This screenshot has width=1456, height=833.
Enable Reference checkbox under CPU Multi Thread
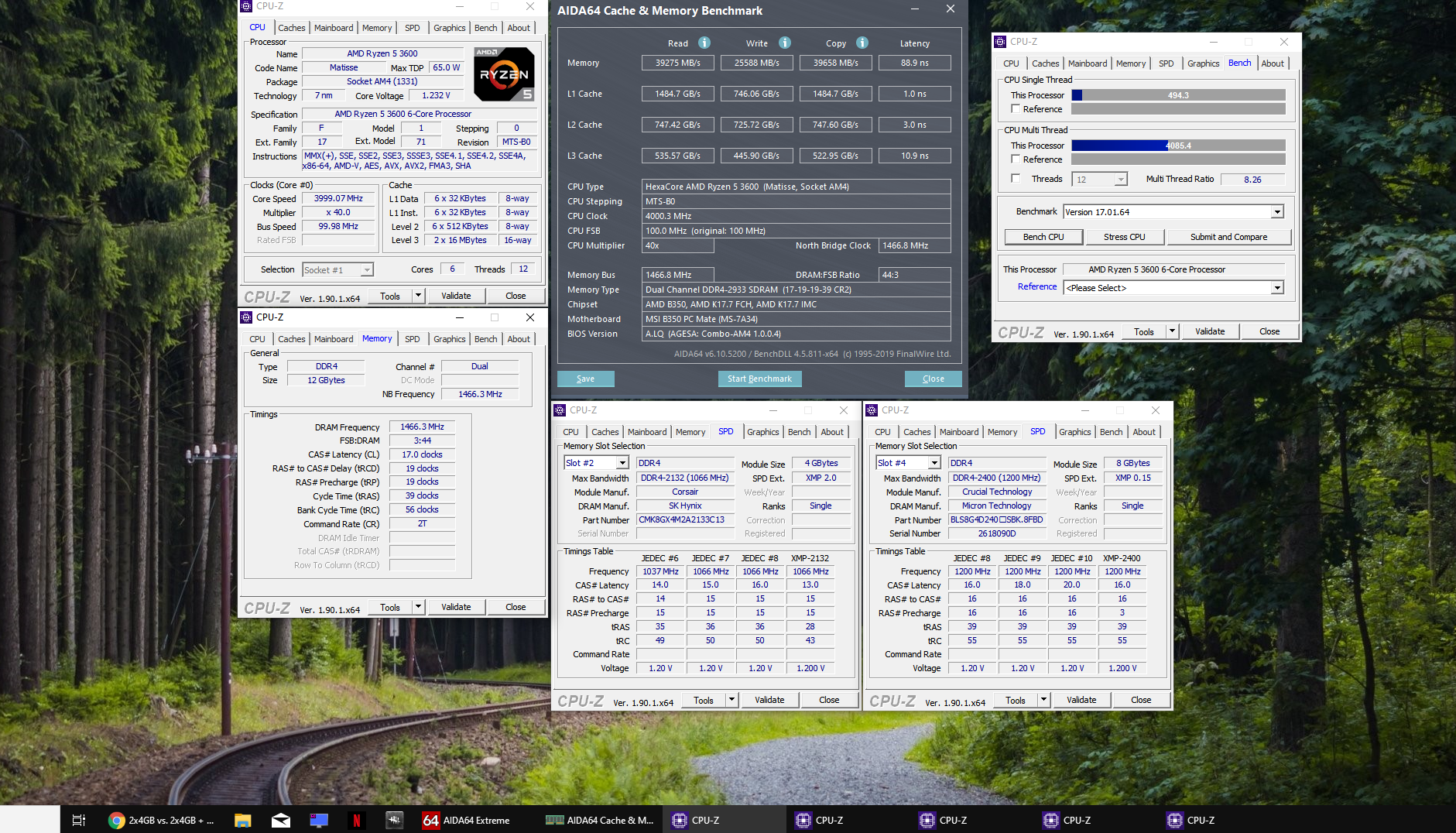(1016, 159)
